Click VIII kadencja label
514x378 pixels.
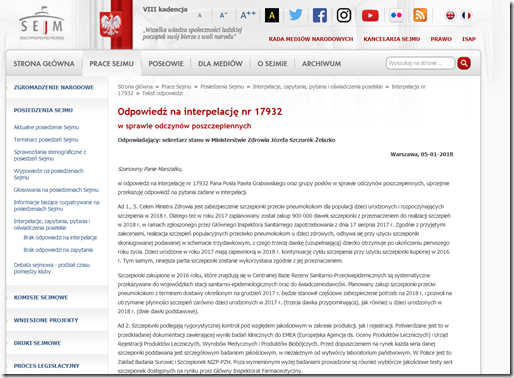[165, 9]
